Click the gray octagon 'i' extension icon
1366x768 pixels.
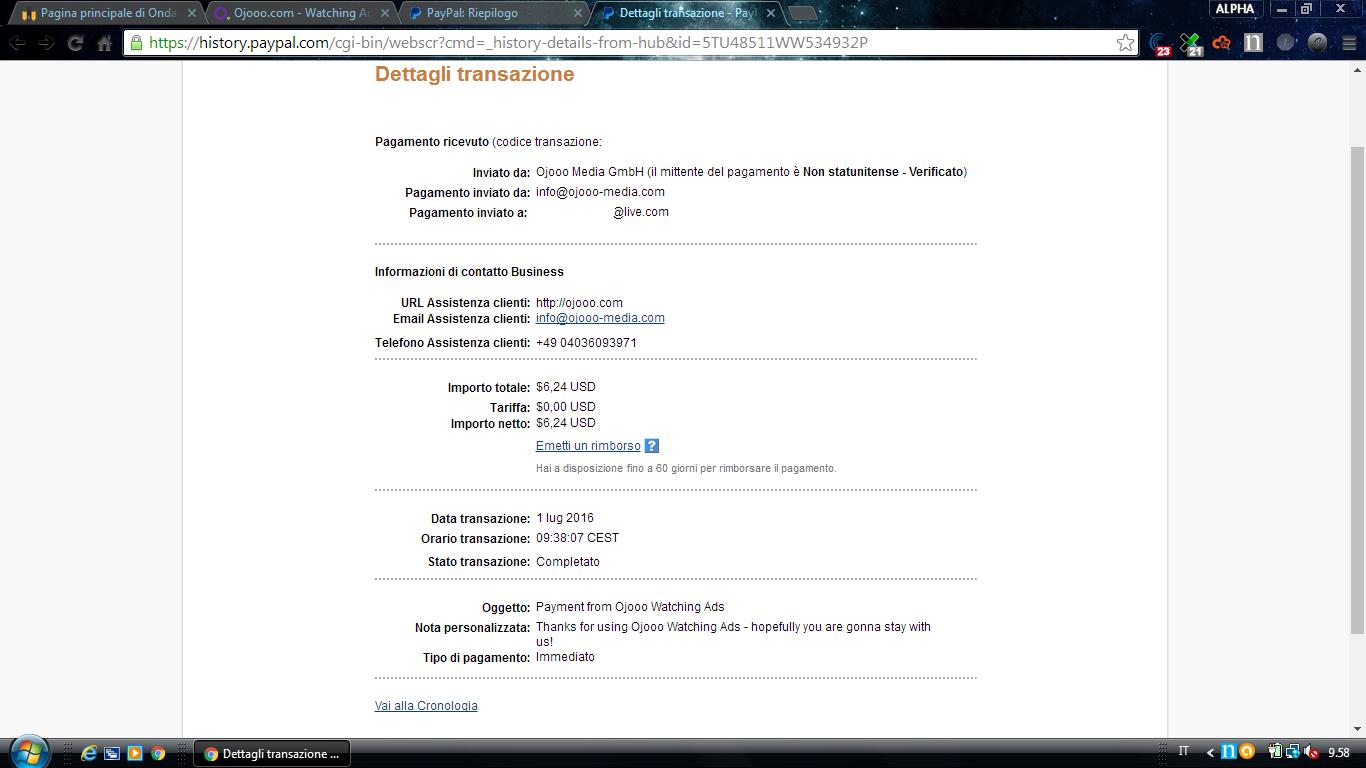click(1285, 43)
